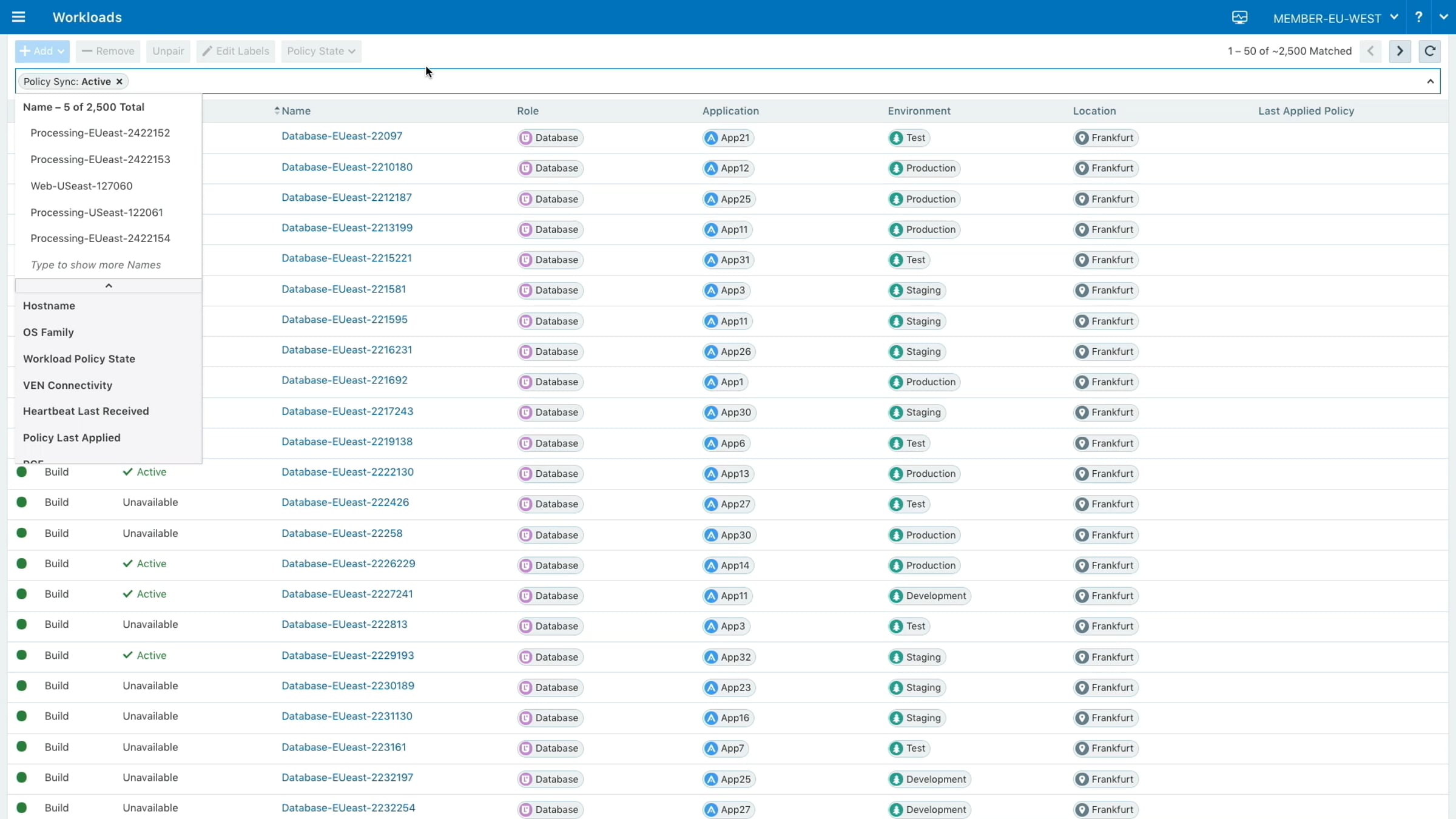This screenshot has width=1456, height=819.
Task: Open Database-EUeast-2210180 workload link
Action: tap(346, 167)
